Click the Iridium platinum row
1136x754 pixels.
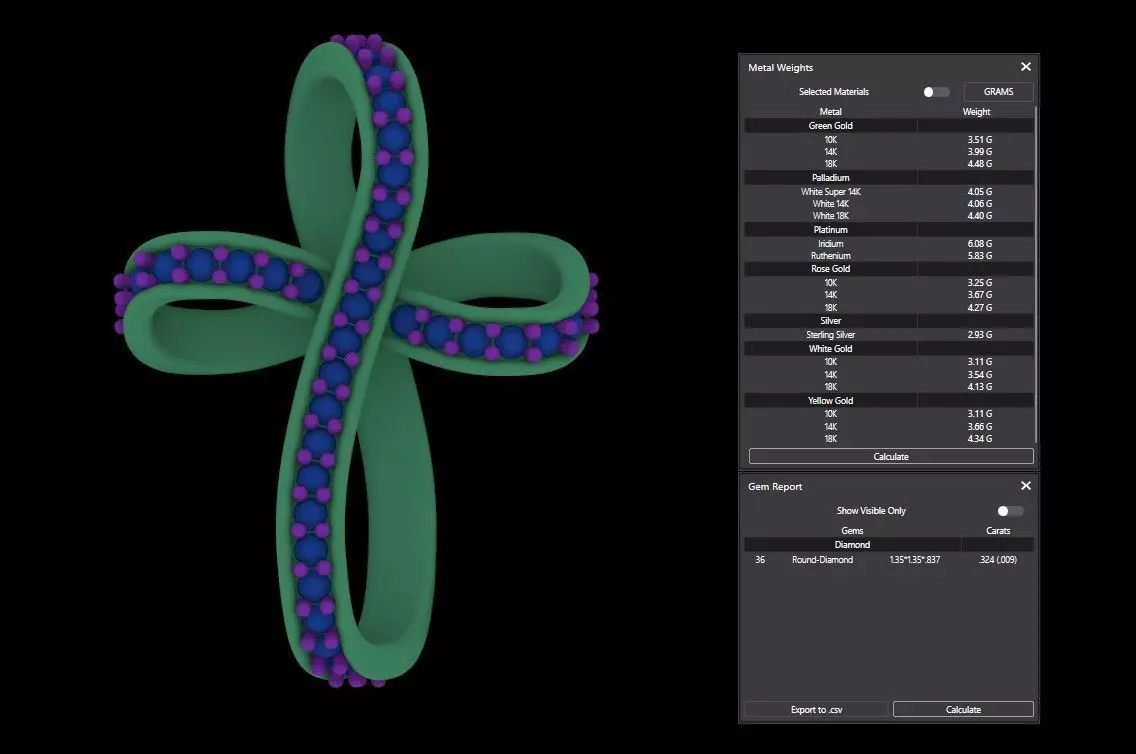(x=889, y=244)
